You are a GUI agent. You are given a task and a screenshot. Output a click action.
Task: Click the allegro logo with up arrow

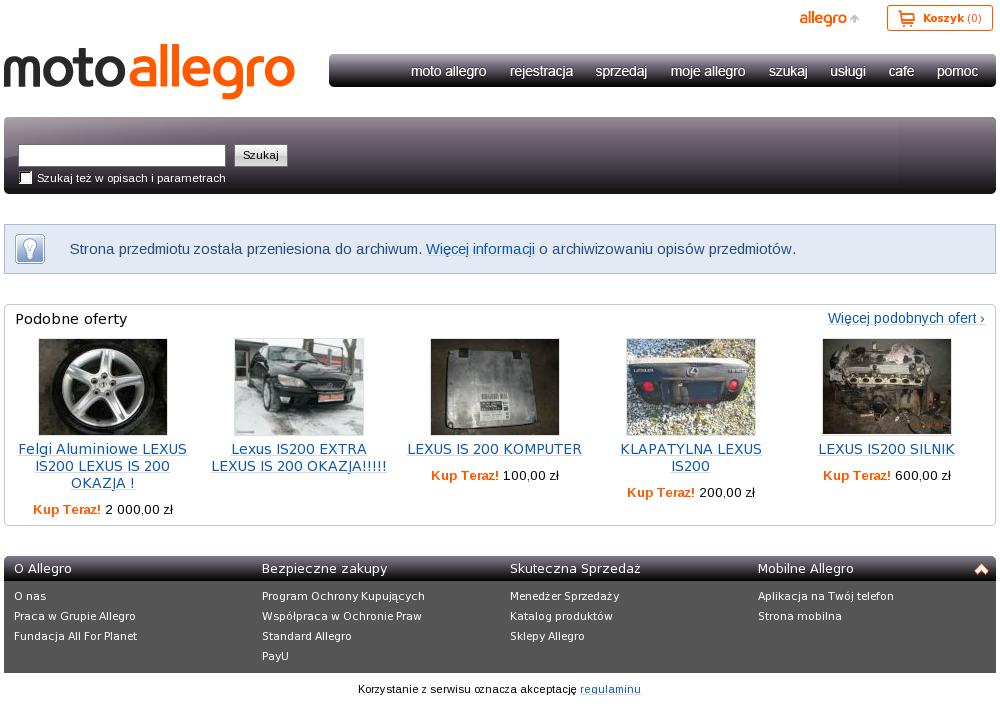tap(829, 18)
